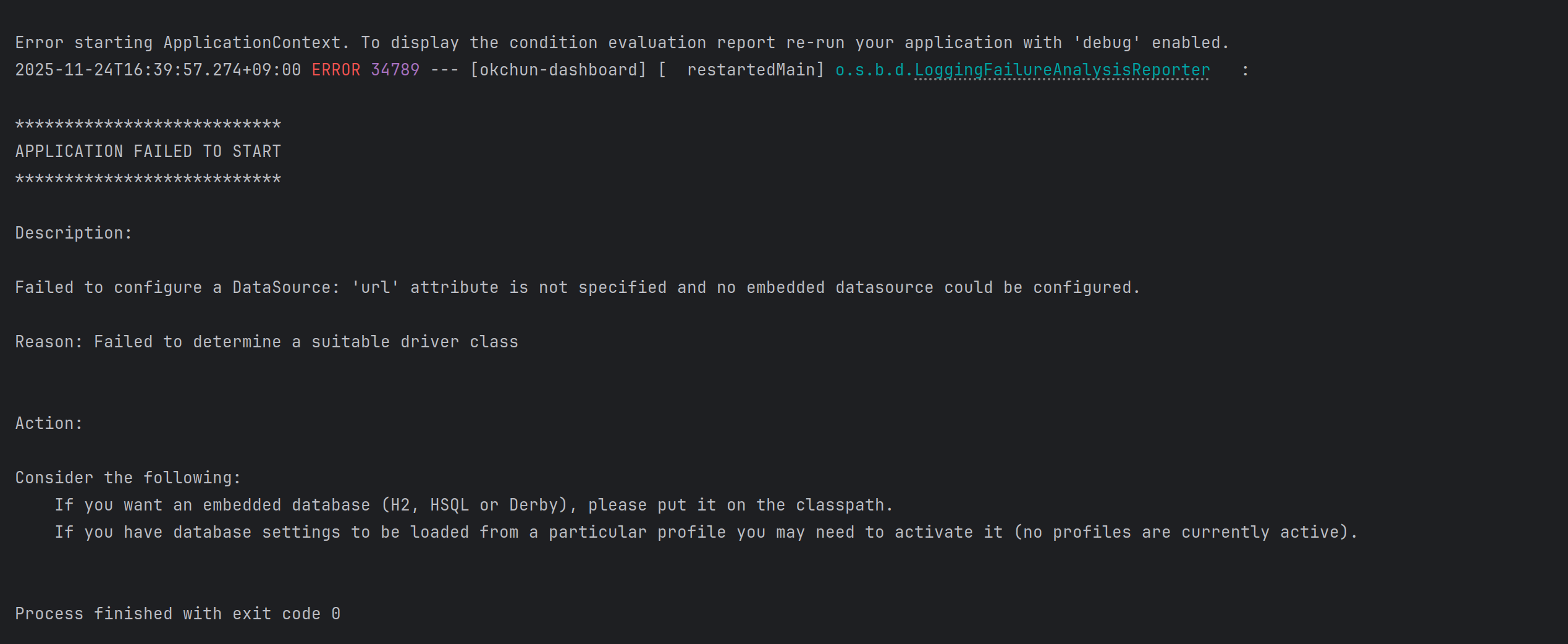This screenshot has width=1568, height=644.
Task: Click the 'debug' word in the first line
Action: (1106, 43)
